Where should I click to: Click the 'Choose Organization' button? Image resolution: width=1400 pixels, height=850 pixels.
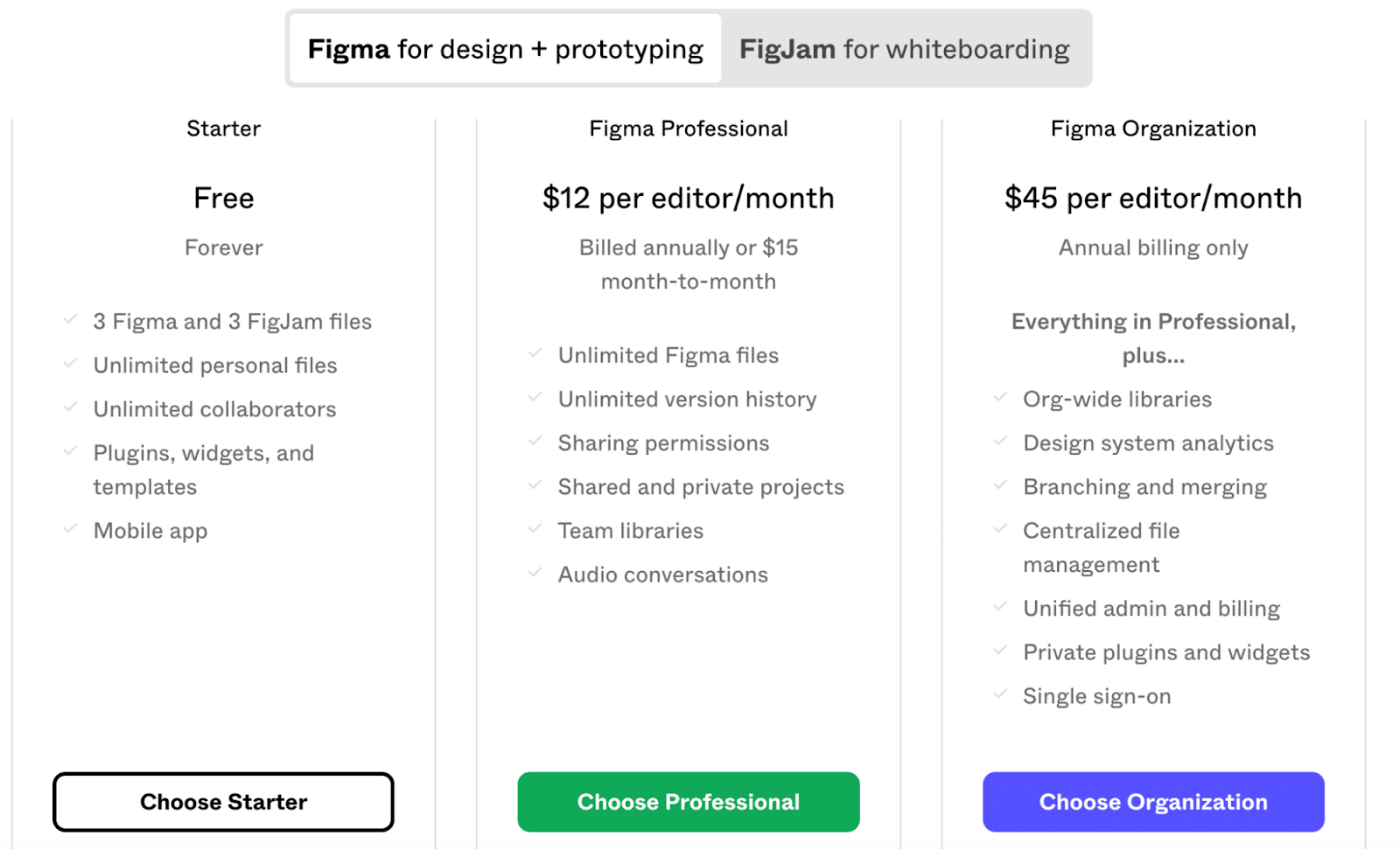coord(1153,801)
